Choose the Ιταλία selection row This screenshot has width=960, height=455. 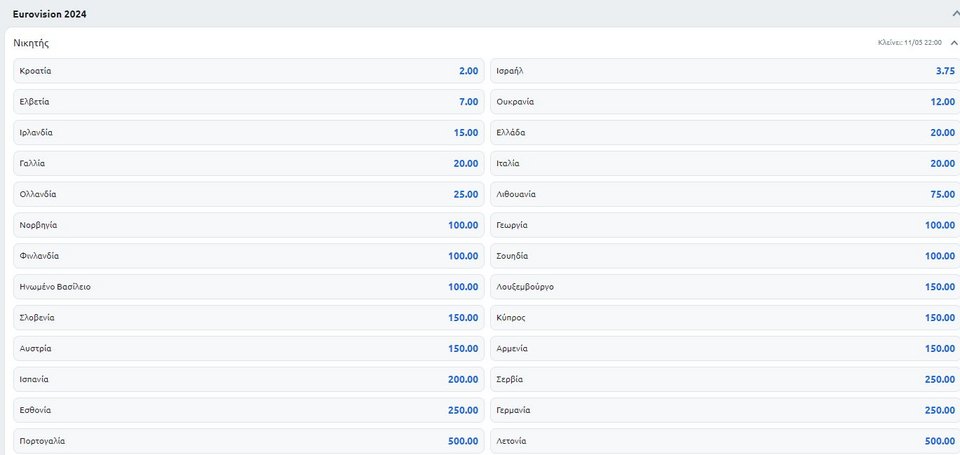pyautogui.click(x=725, y=164)
